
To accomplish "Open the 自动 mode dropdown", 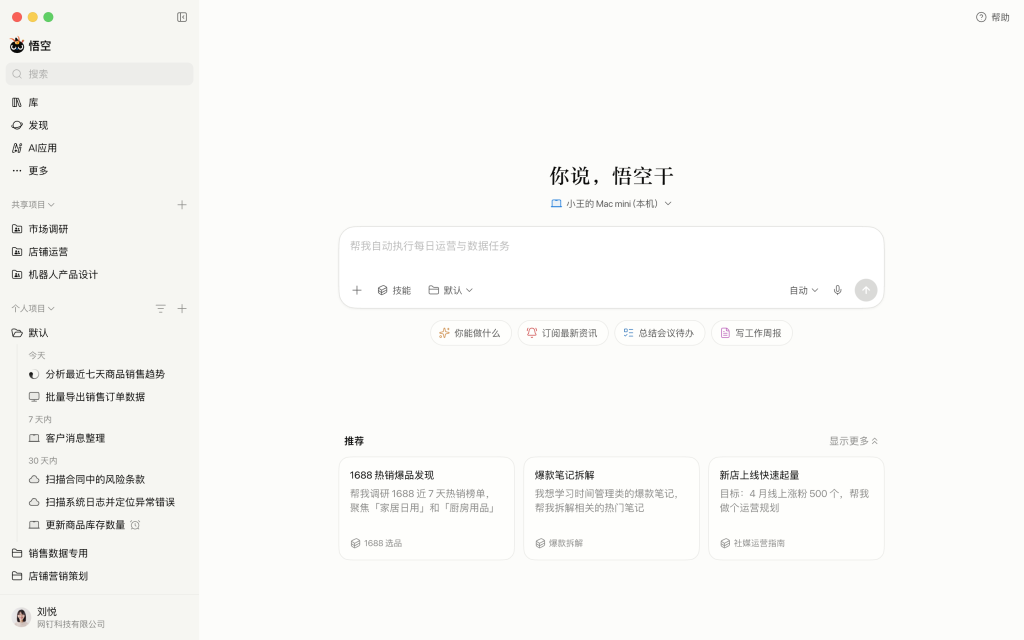I will [803, 290].
